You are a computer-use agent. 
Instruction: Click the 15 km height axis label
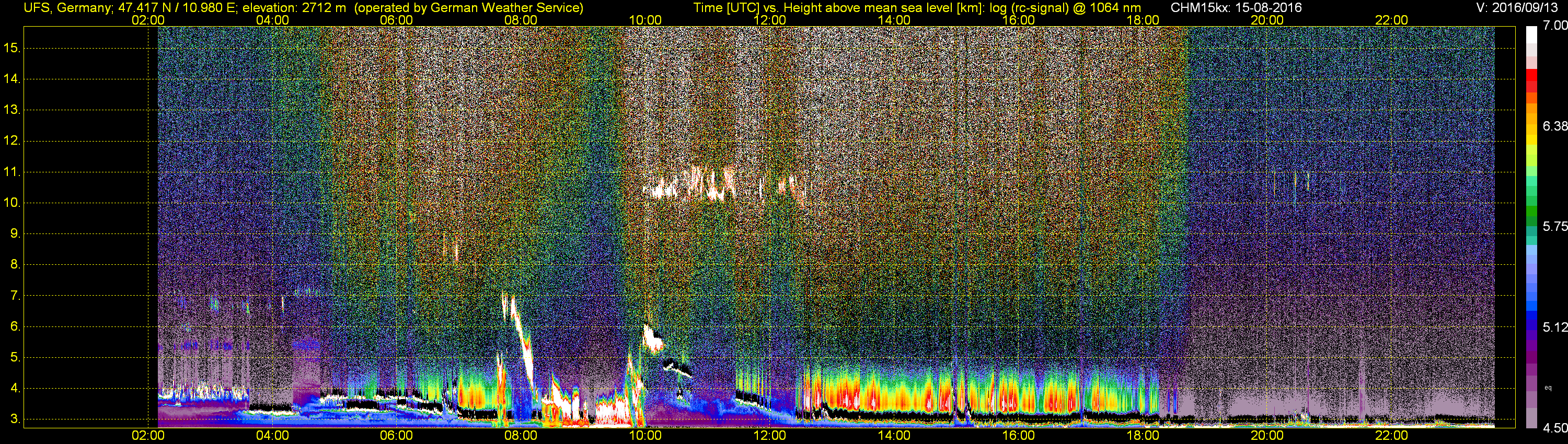pyautogui.click(x=12, y=48)
